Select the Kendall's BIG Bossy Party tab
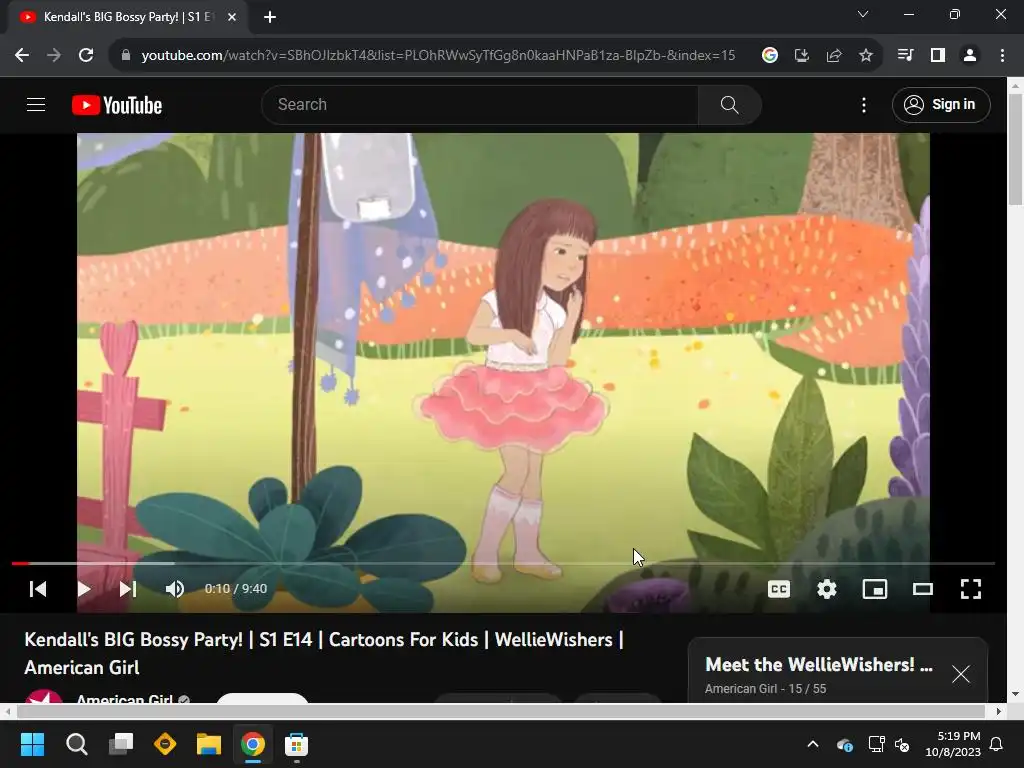 coord(127,18)
